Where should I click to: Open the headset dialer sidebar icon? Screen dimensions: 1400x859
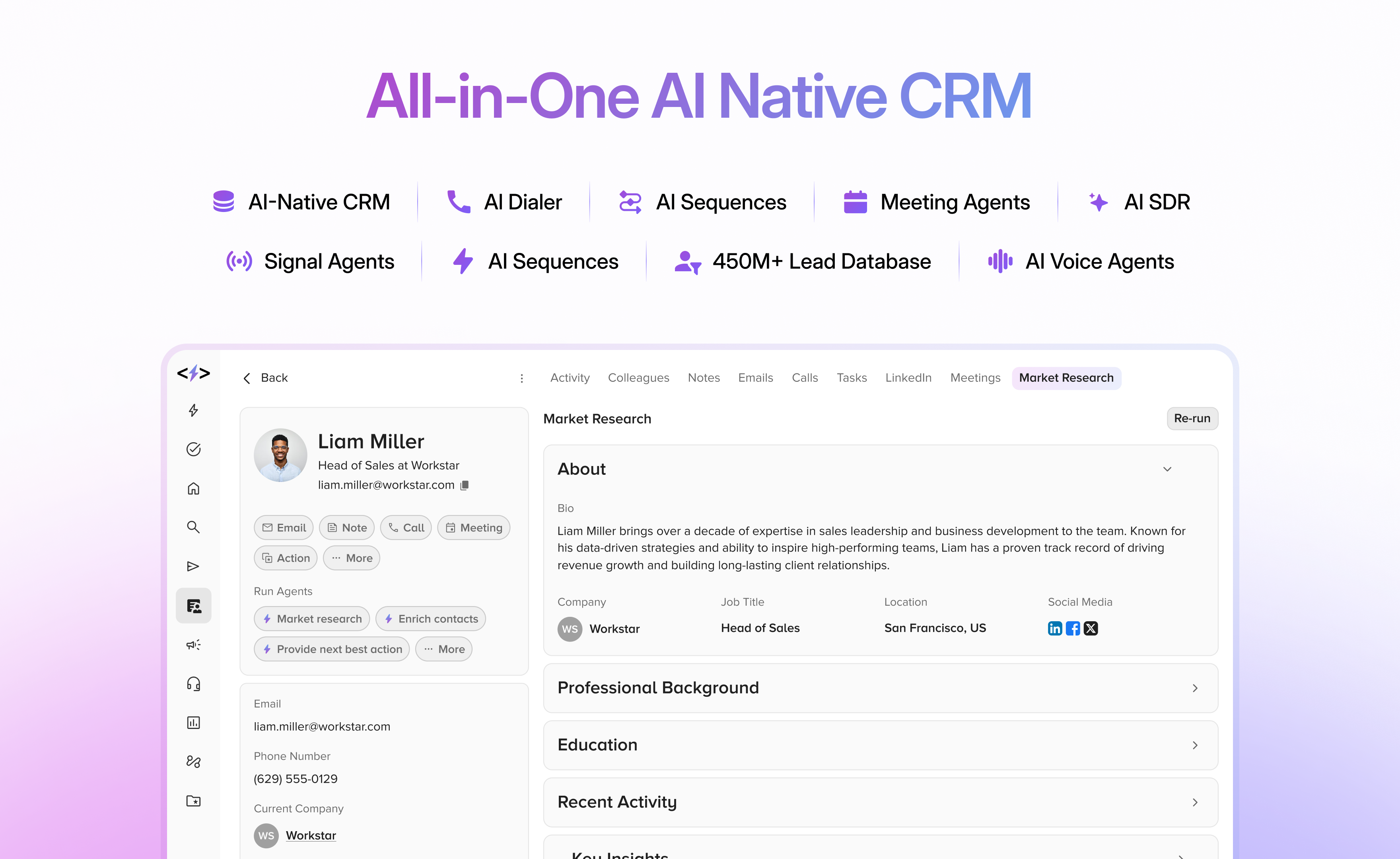coord(193,684)
